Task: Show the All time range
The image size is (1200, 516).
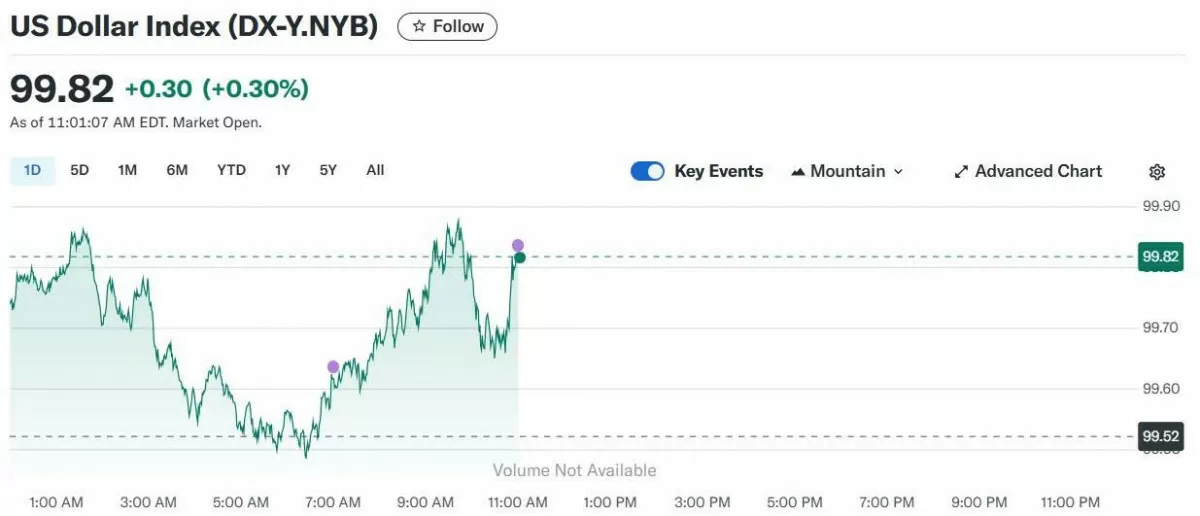Action: pos(375,170)
